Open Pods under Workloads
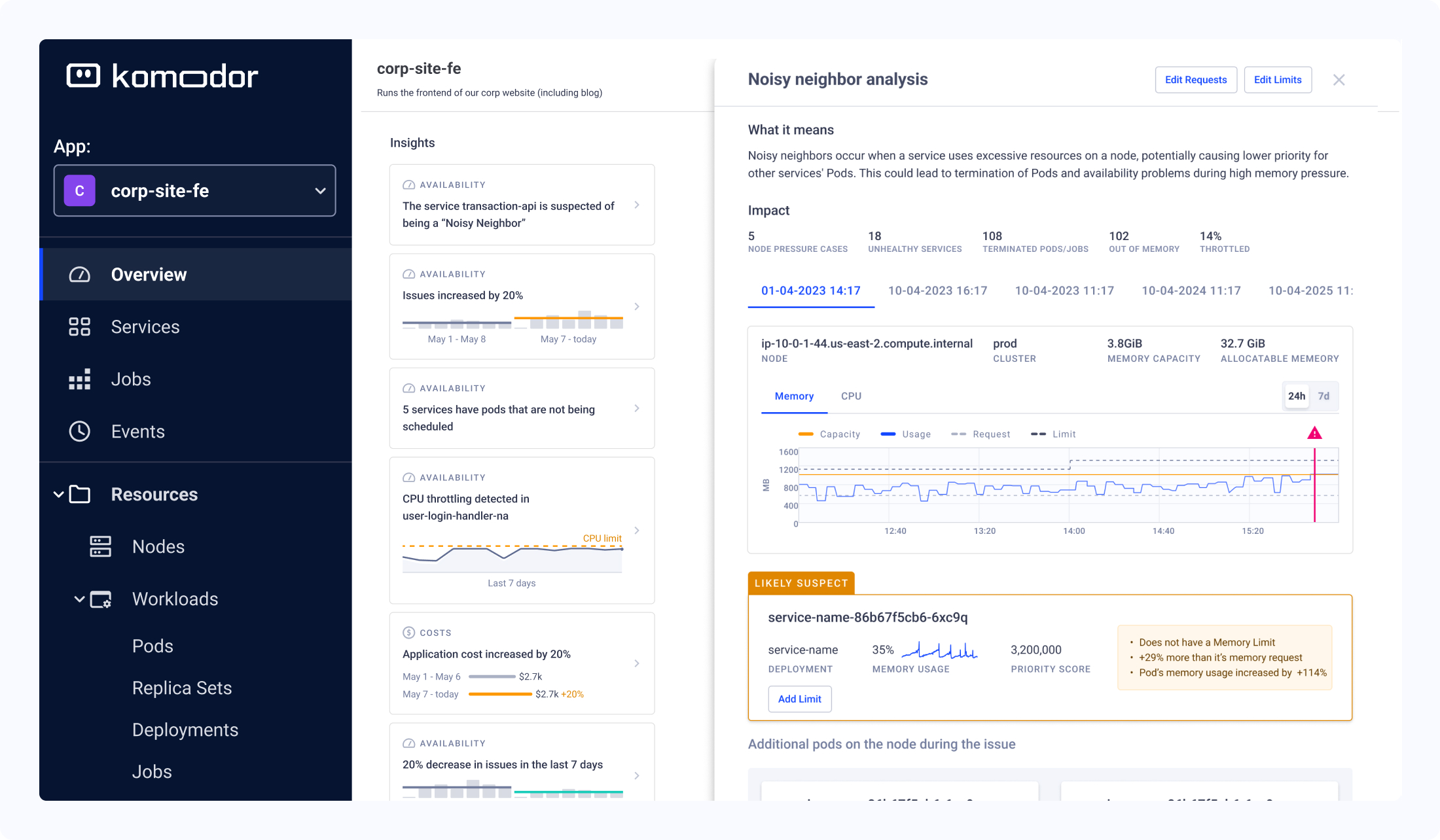This screenshot has height=840, width=1440. coord(153,646)
